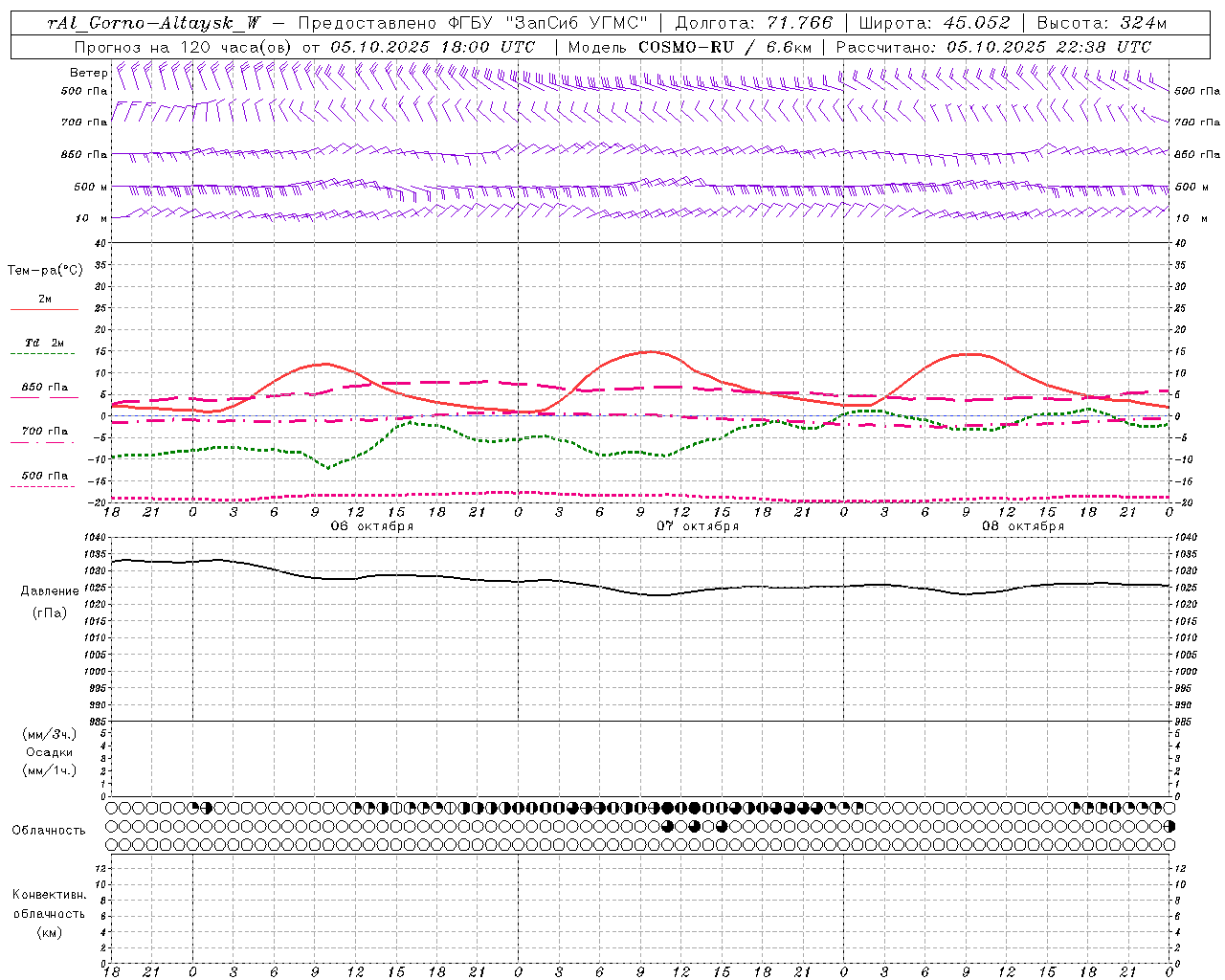Screen dimensions: 1225x980
Task: Click 1040 on the left pressure axis
Action: [x=97, y=538]
